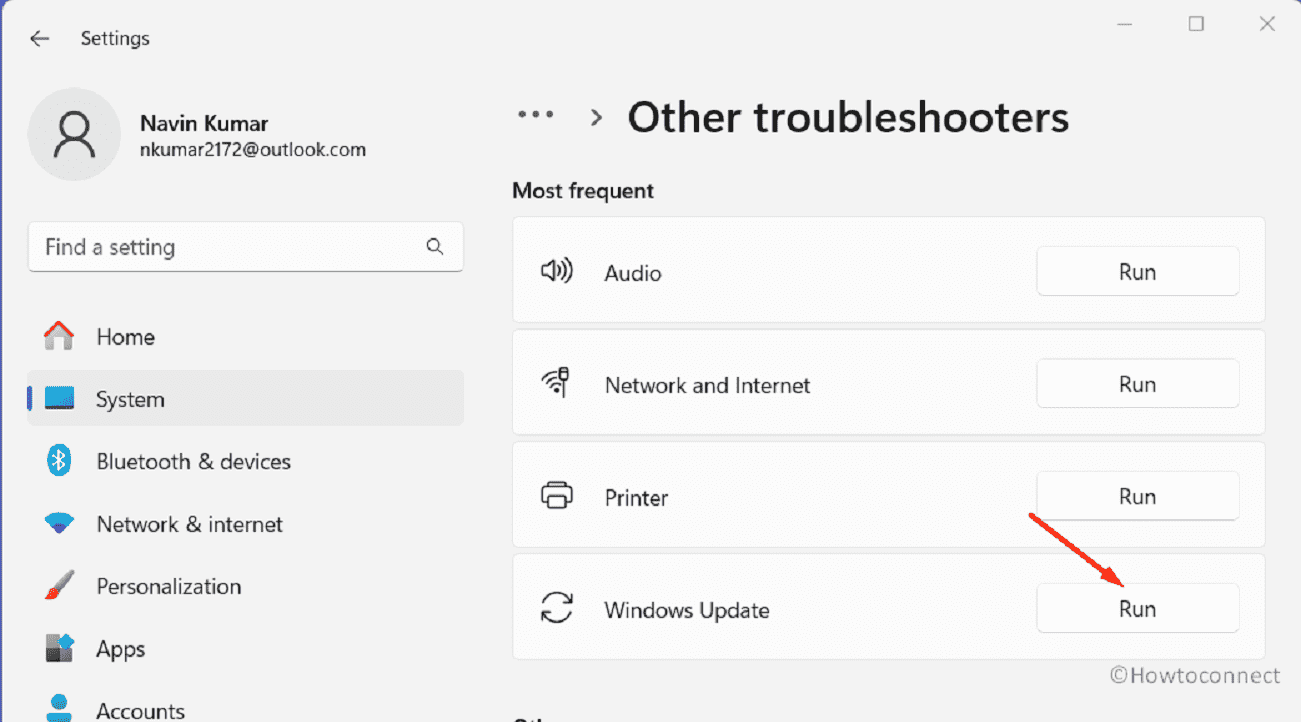Open Home settings page

coord(245,337)
